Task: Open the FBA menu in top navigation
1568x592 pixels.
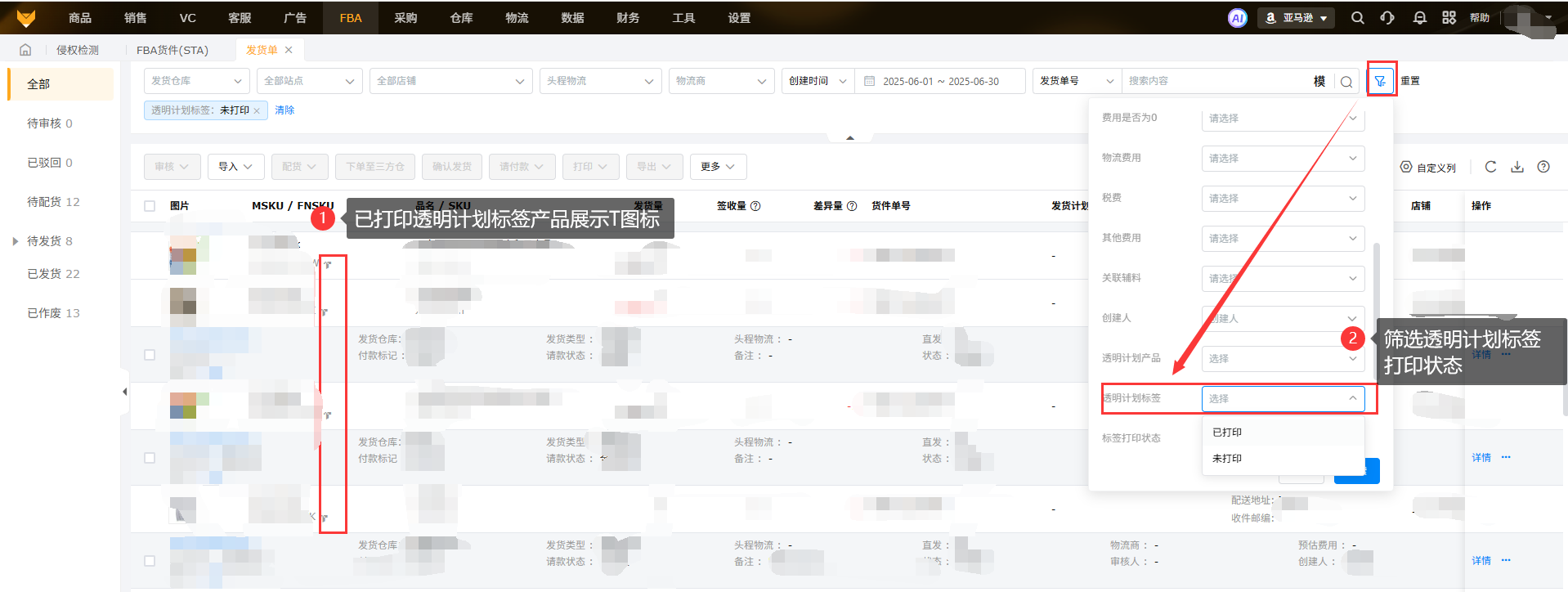Action: click(x=350, y=18)
